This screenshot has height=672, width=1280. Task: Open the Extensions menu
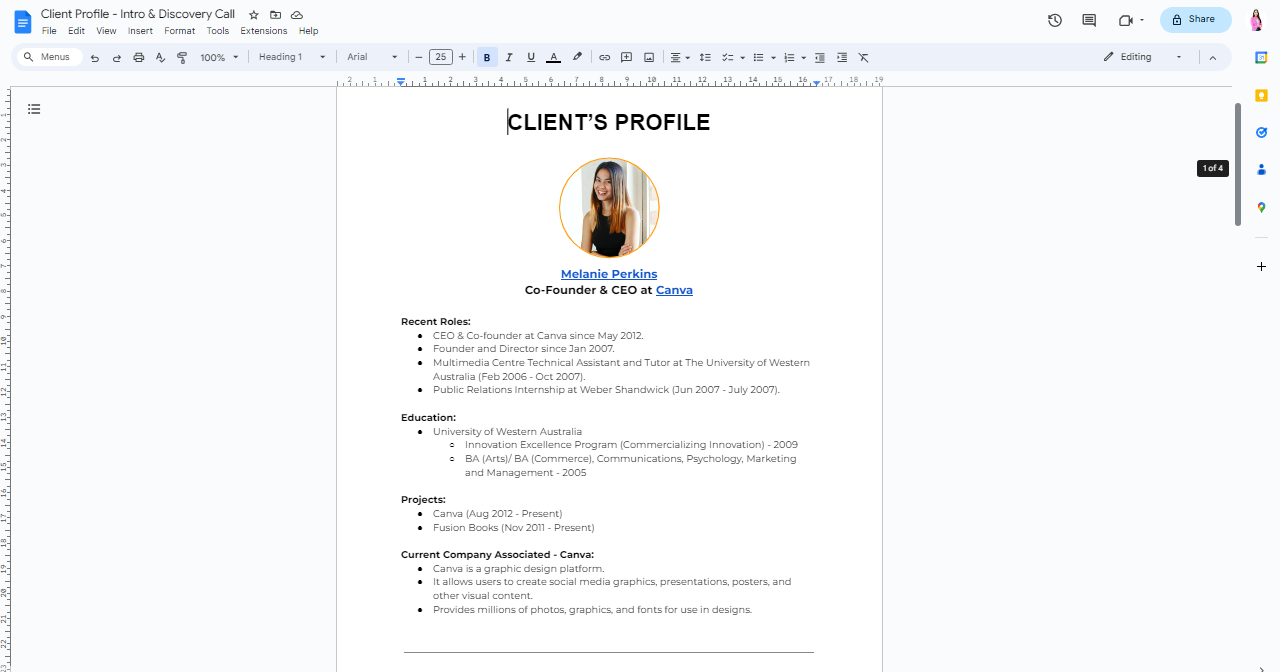(264, 31)
